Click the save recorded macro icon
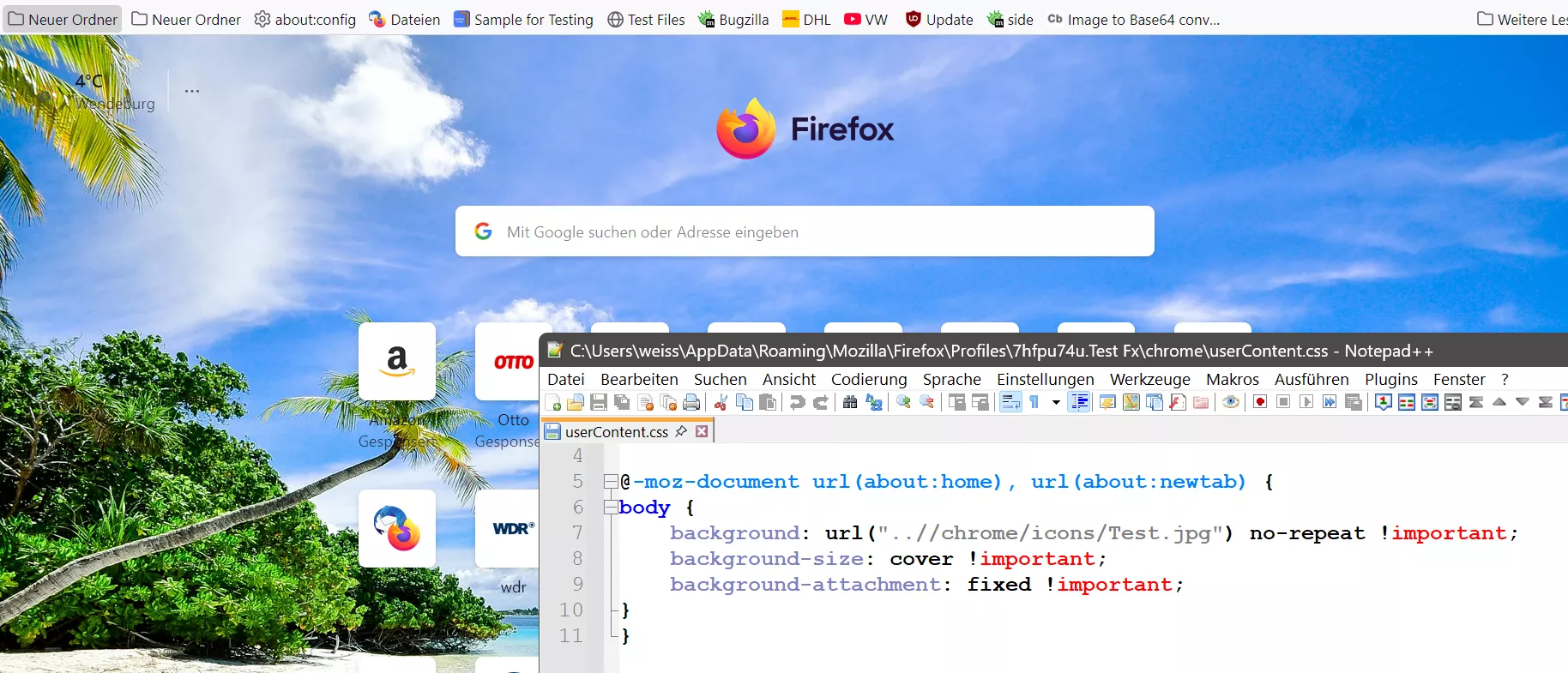Screen dimensions: 1568x673 pyautogui.click(x=1353, y=402)
